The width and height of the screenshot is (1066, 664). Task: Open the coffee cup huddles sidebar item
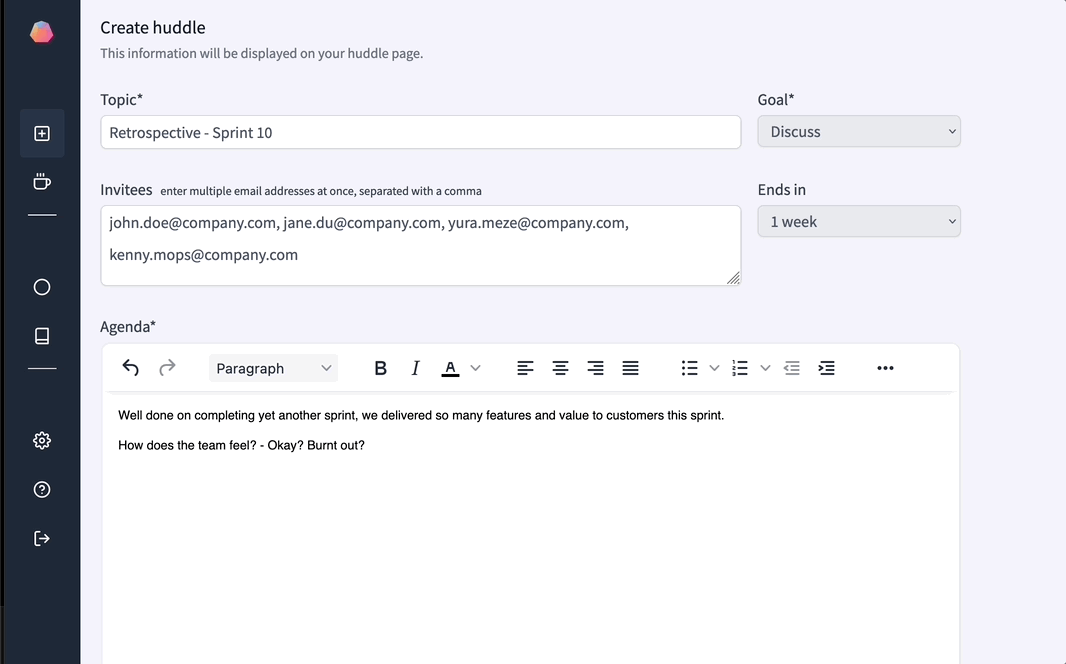click(x=42, y=182)
